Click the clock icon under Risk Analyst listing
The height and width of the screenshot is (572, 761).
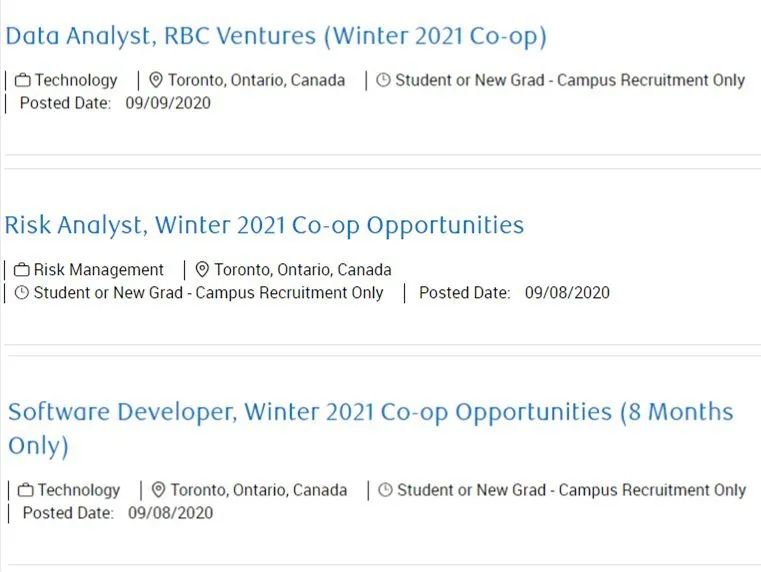[x=22, y=293]
